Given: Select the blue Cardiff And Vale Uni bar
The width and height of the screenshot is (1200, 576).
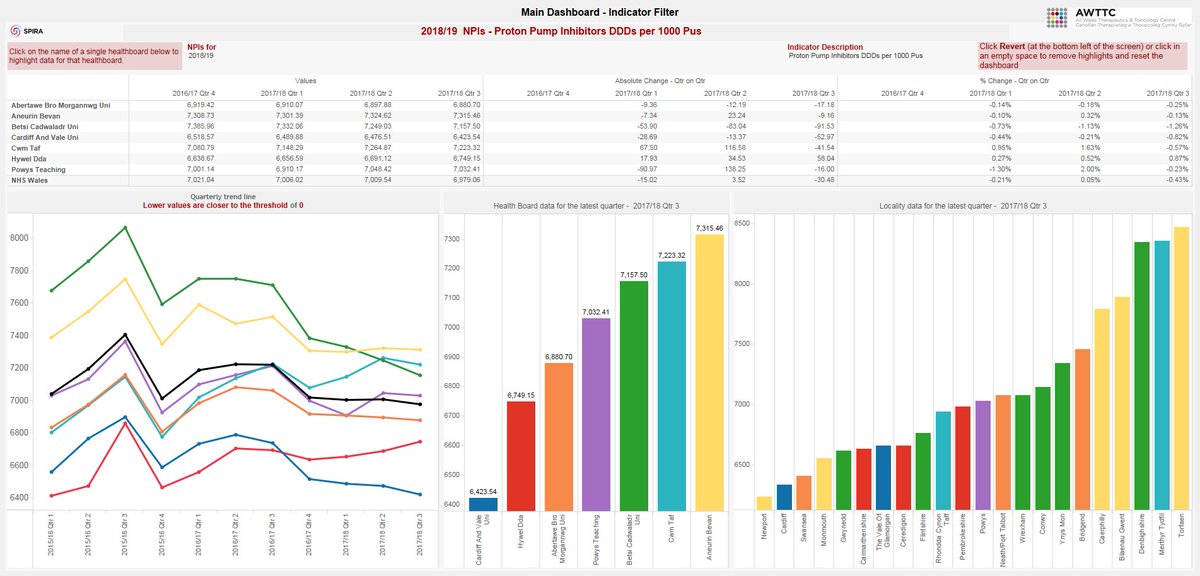Looking at the screenshot, I should pos(483,504).
